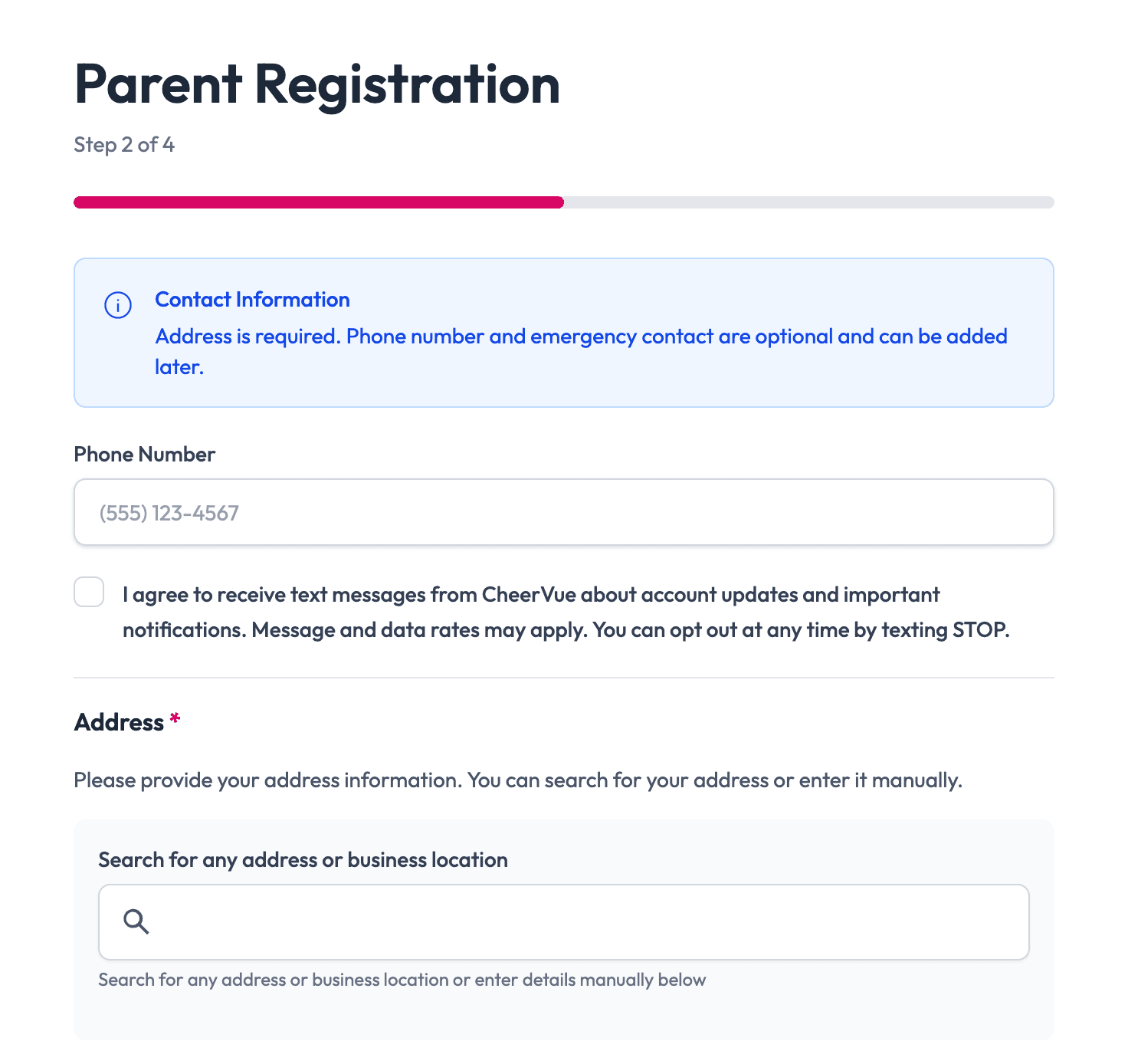Select the Phone Number input field
Screen dimensions: 1128x1064
tap(563, 511)
